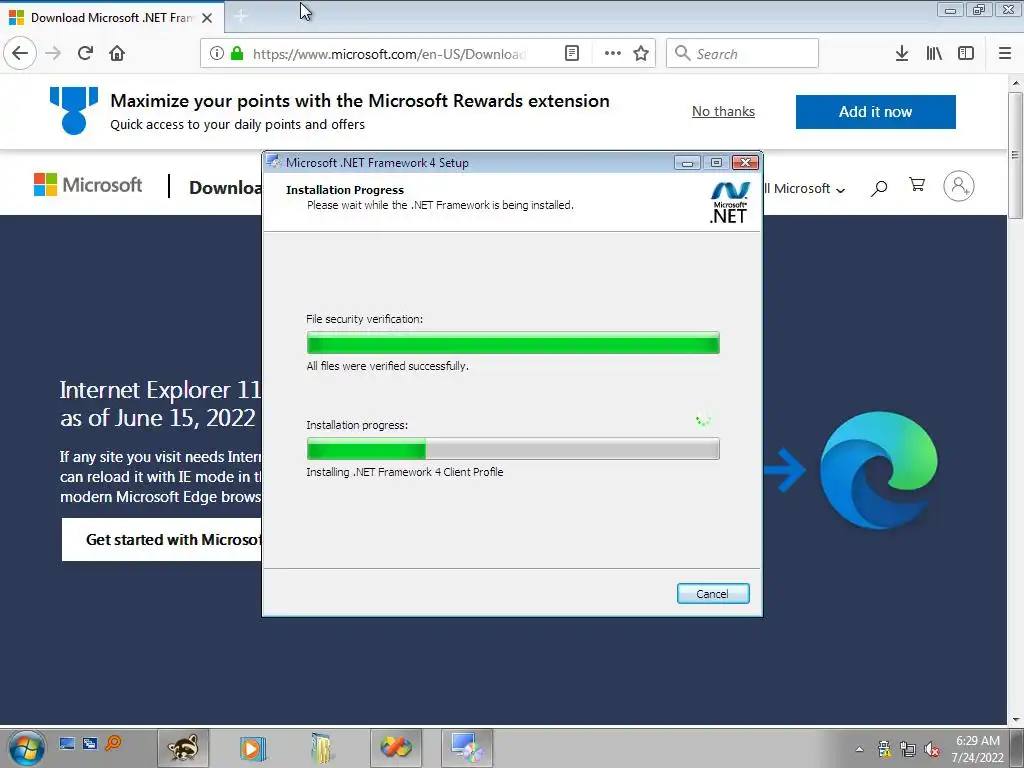The width and height of the screenshot is (1024, 768).
Task: Click the Safely Remove Hardware tray icon
Action: pyautogui.click(x=884, y=749)
